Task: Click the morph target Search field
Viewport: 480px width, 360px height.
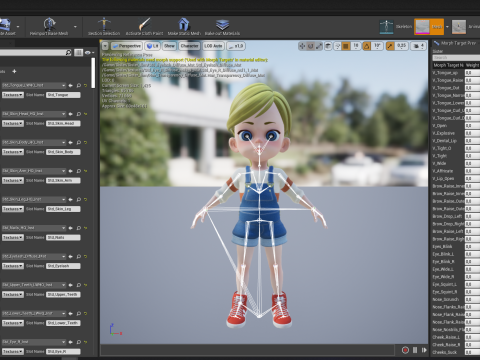Action: pos(456,58)
